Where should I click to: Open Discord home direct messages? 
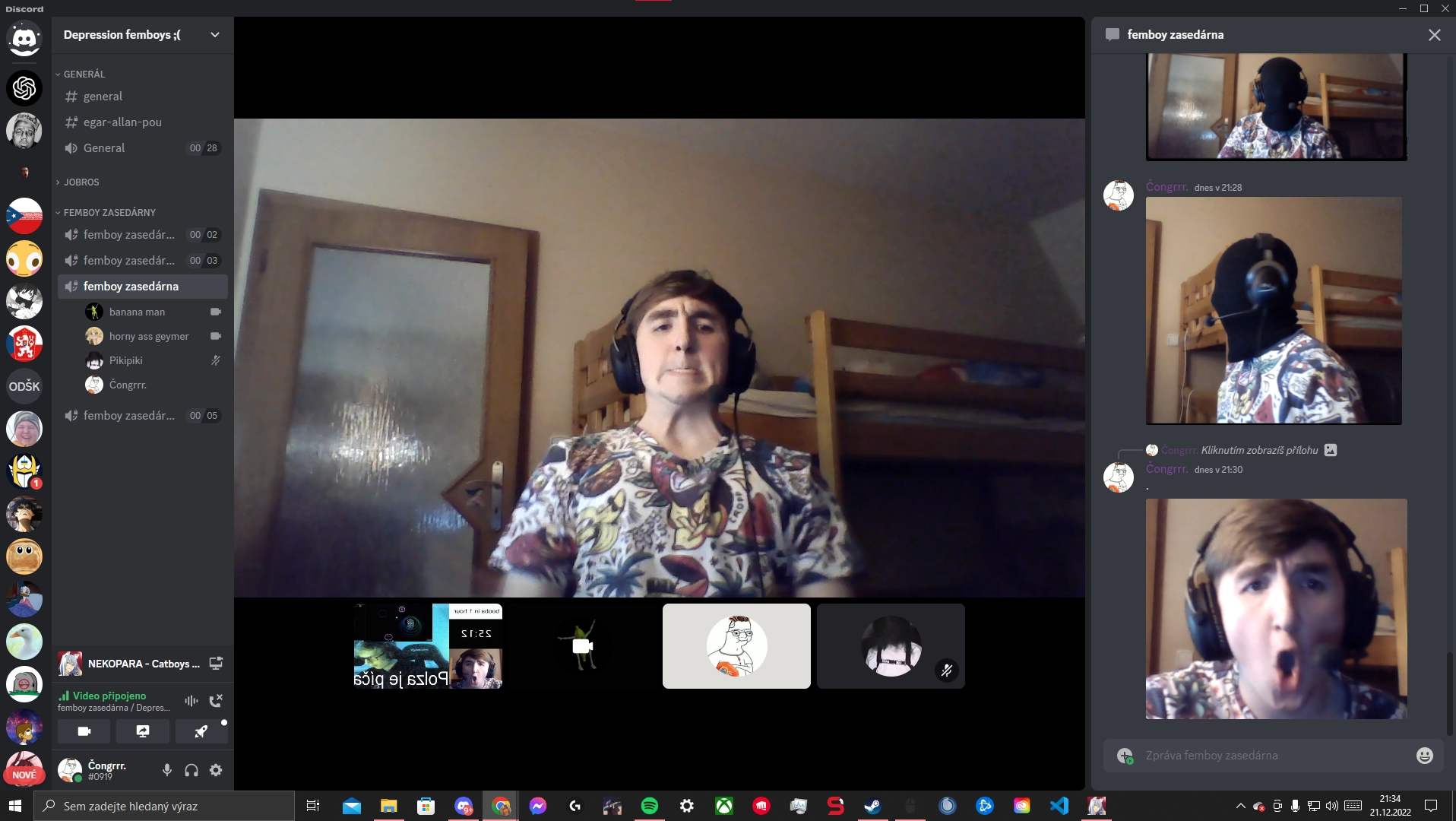tap(24, 38)
